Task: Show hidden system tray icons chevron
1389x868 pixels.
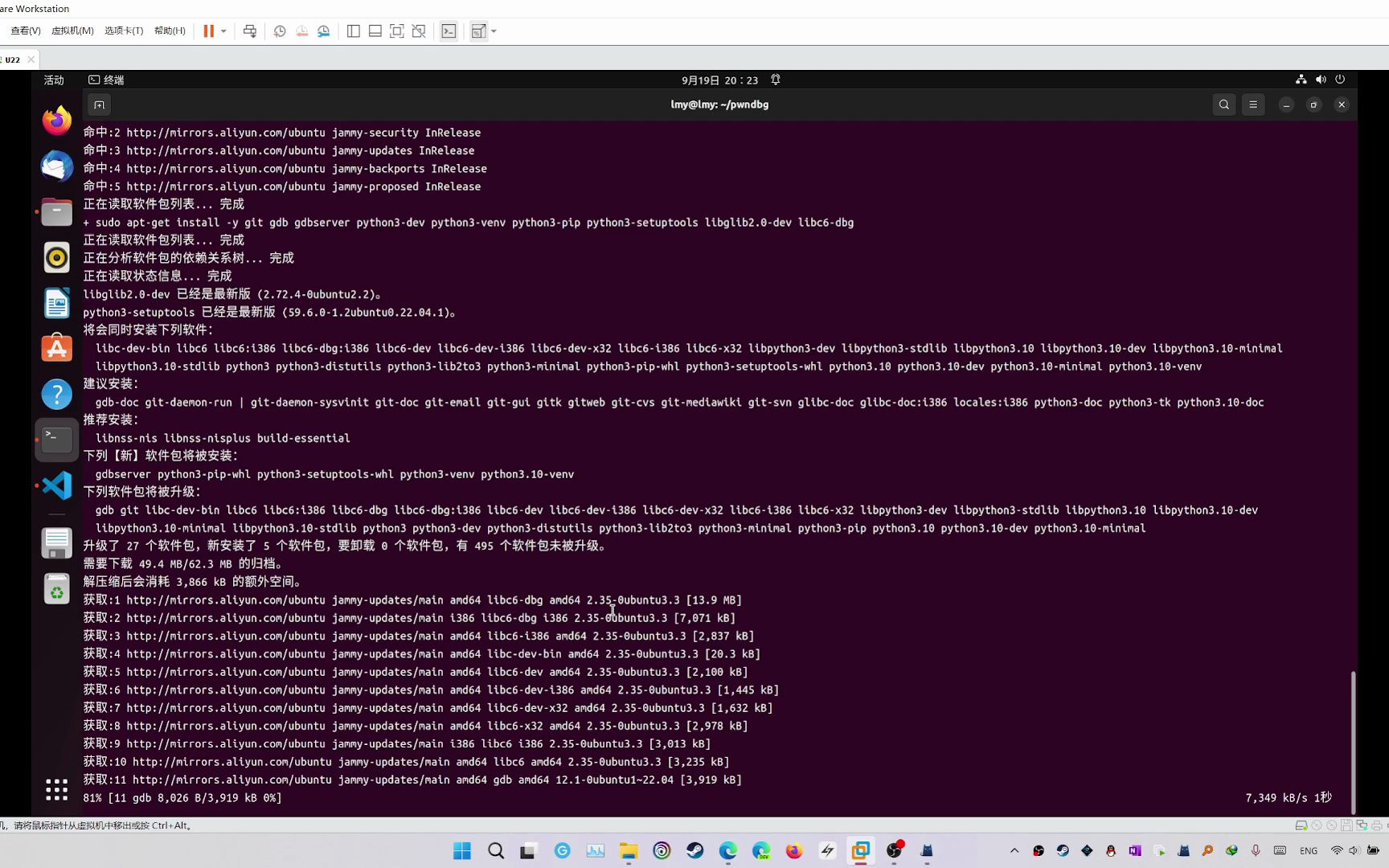Action: (1014, 850)
